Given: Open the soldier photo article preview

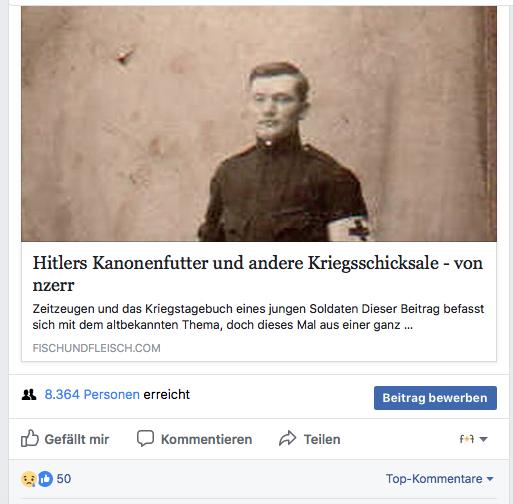Looking at the screenshot, I should pyautogui.click(x=259, y=124).
